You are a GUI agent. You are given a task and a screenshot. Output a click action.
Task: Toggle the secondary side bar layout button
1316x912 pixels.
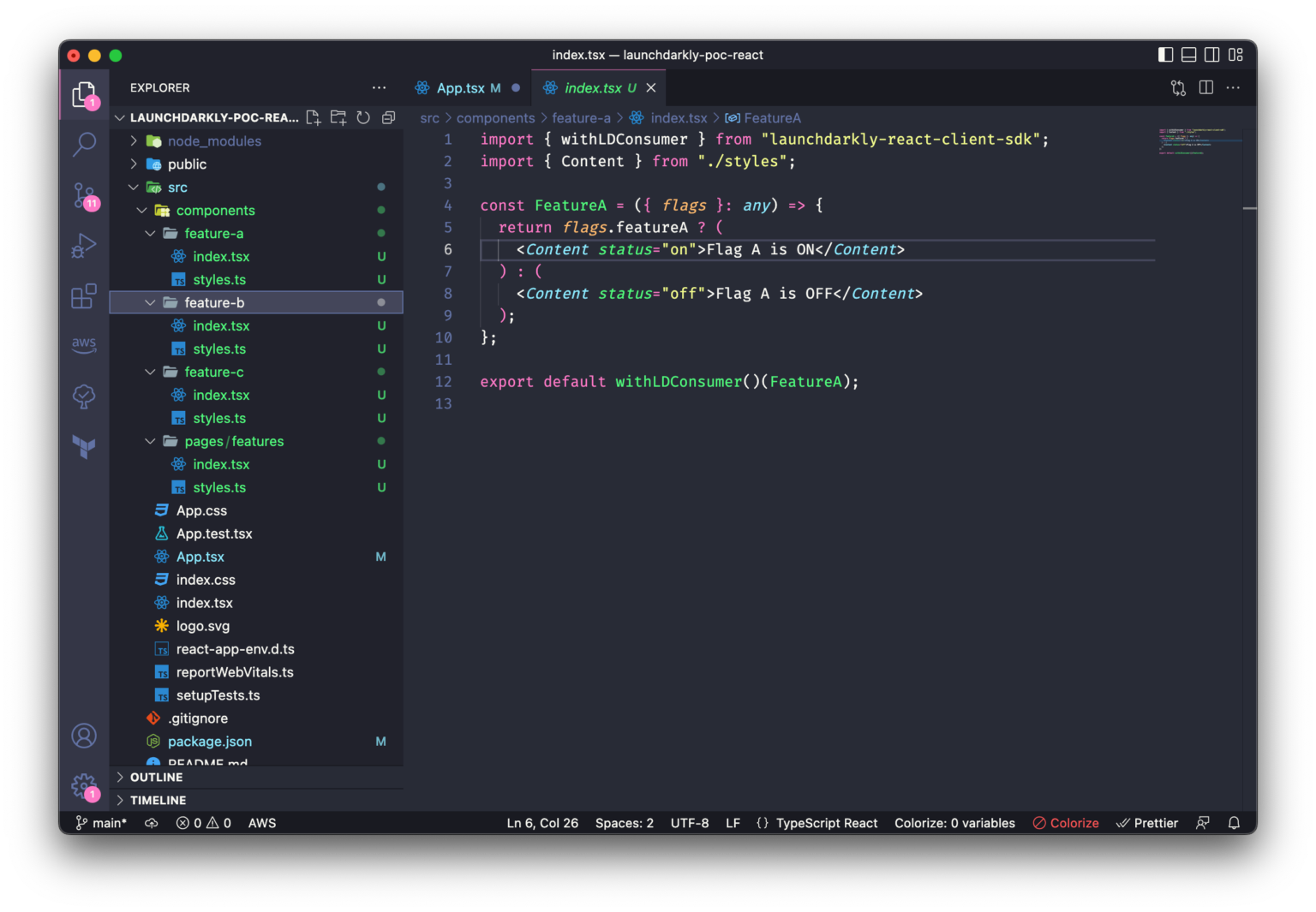pos(1211,55)
